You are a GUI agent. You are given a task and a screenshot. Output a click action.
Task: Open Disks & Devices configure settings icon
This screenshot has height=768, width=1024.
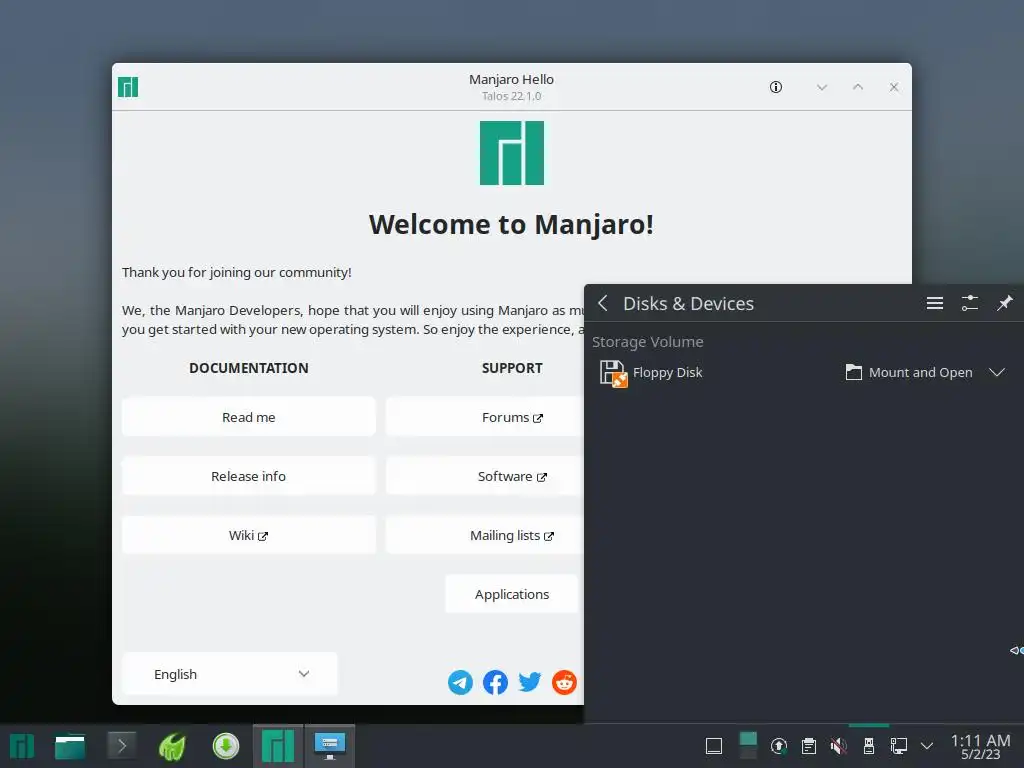coord(970,303)
